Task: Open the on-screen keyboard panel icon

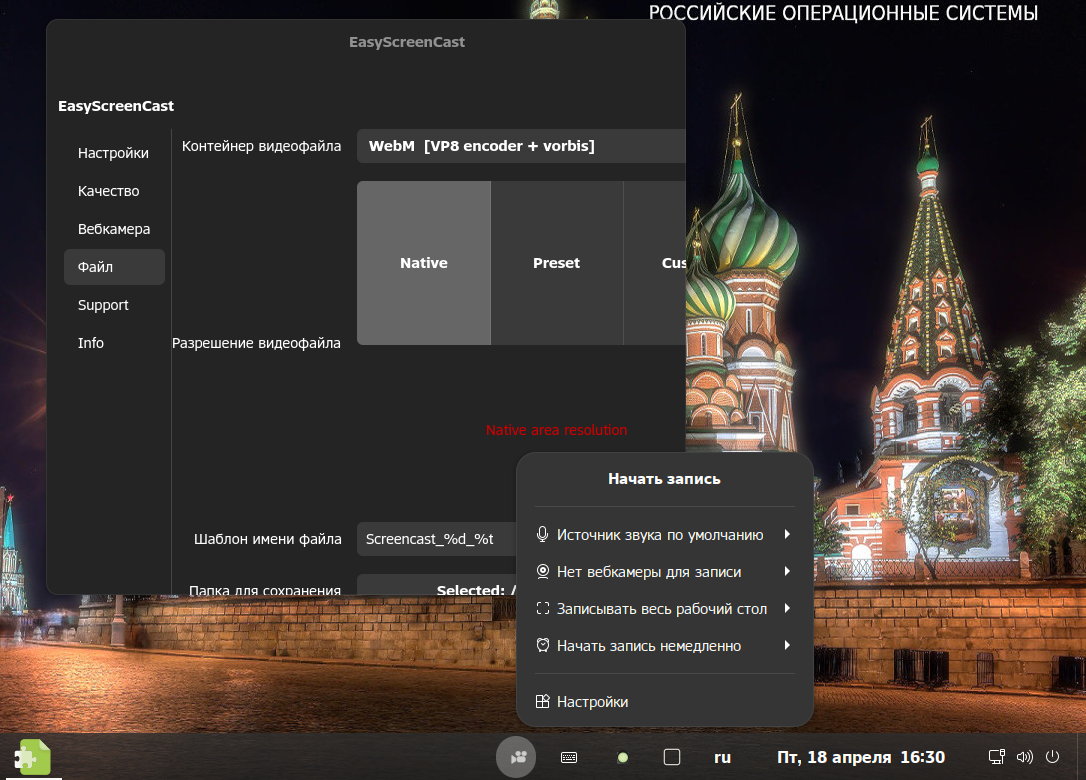Action: pyautogui.click(x=569, y=757)
